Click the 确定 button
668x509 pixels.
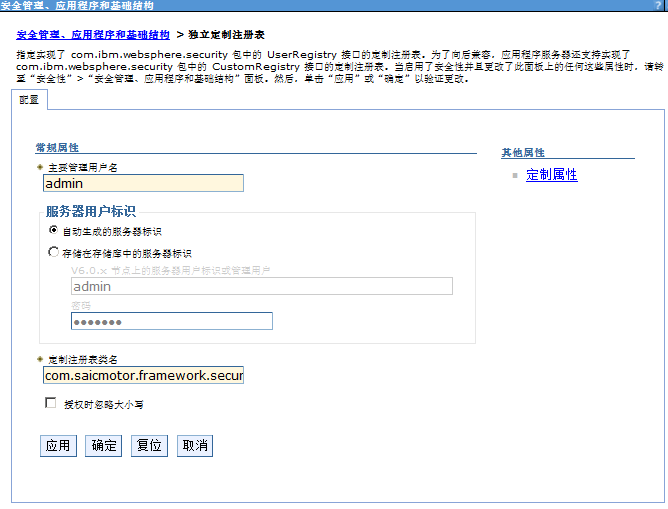tap(104, 446)
